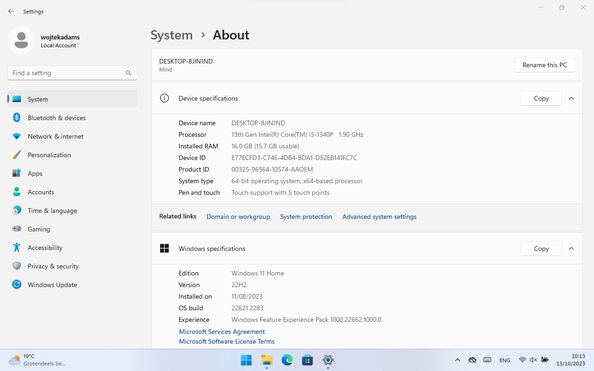Click the Gaming controller icon
Image resolution: width=594 pixels, height=371 pixels.
16,229
